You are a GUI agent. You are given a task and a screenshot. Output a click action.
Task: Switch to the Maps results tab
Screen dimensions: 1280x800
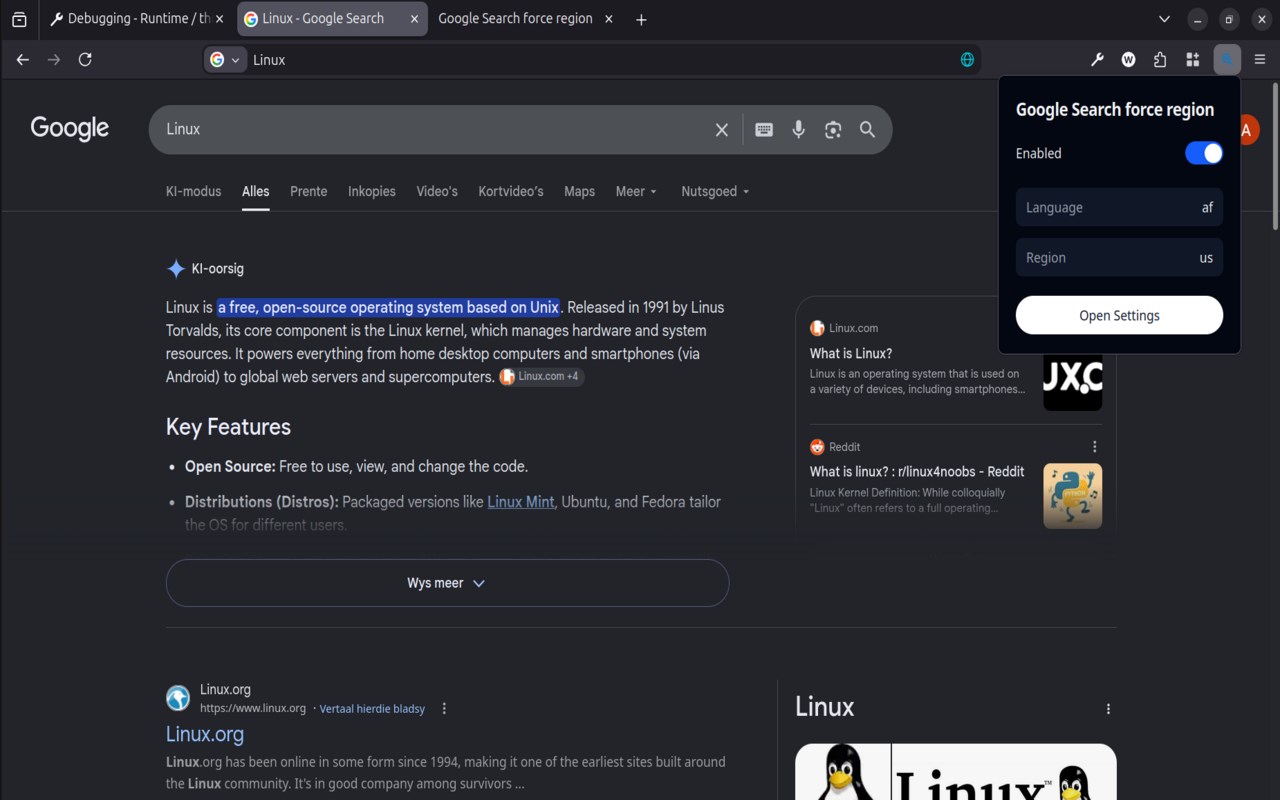(579, 191)
